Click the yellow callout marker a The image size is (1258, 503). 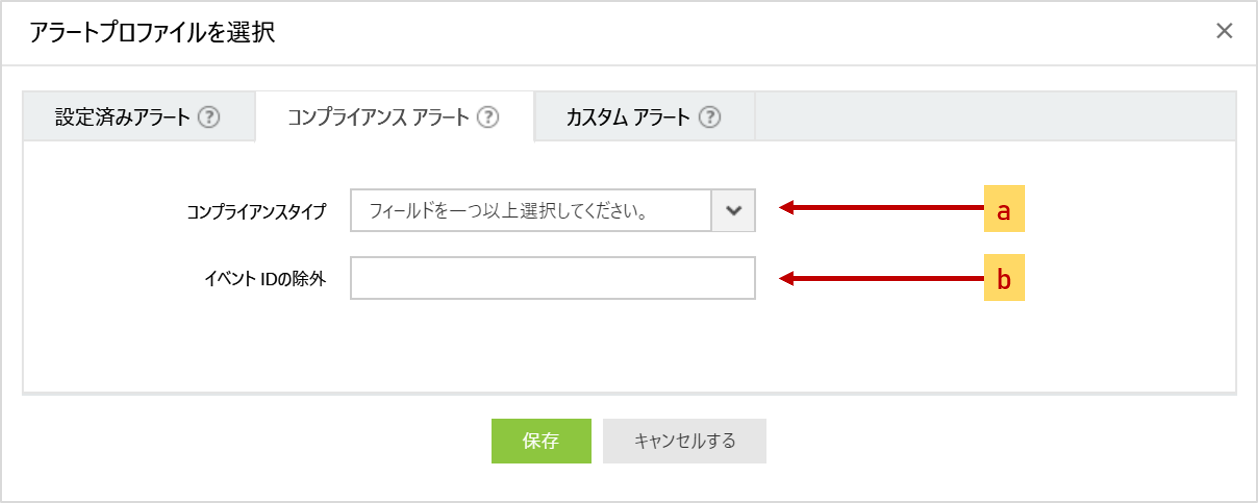1004,209
